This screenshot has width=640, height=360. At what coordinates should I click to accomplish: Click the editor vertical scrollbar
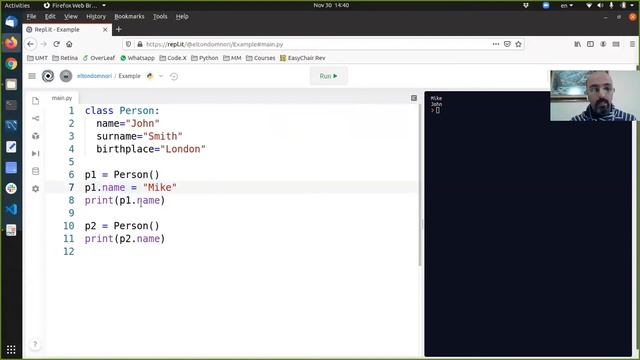[419, 185]
